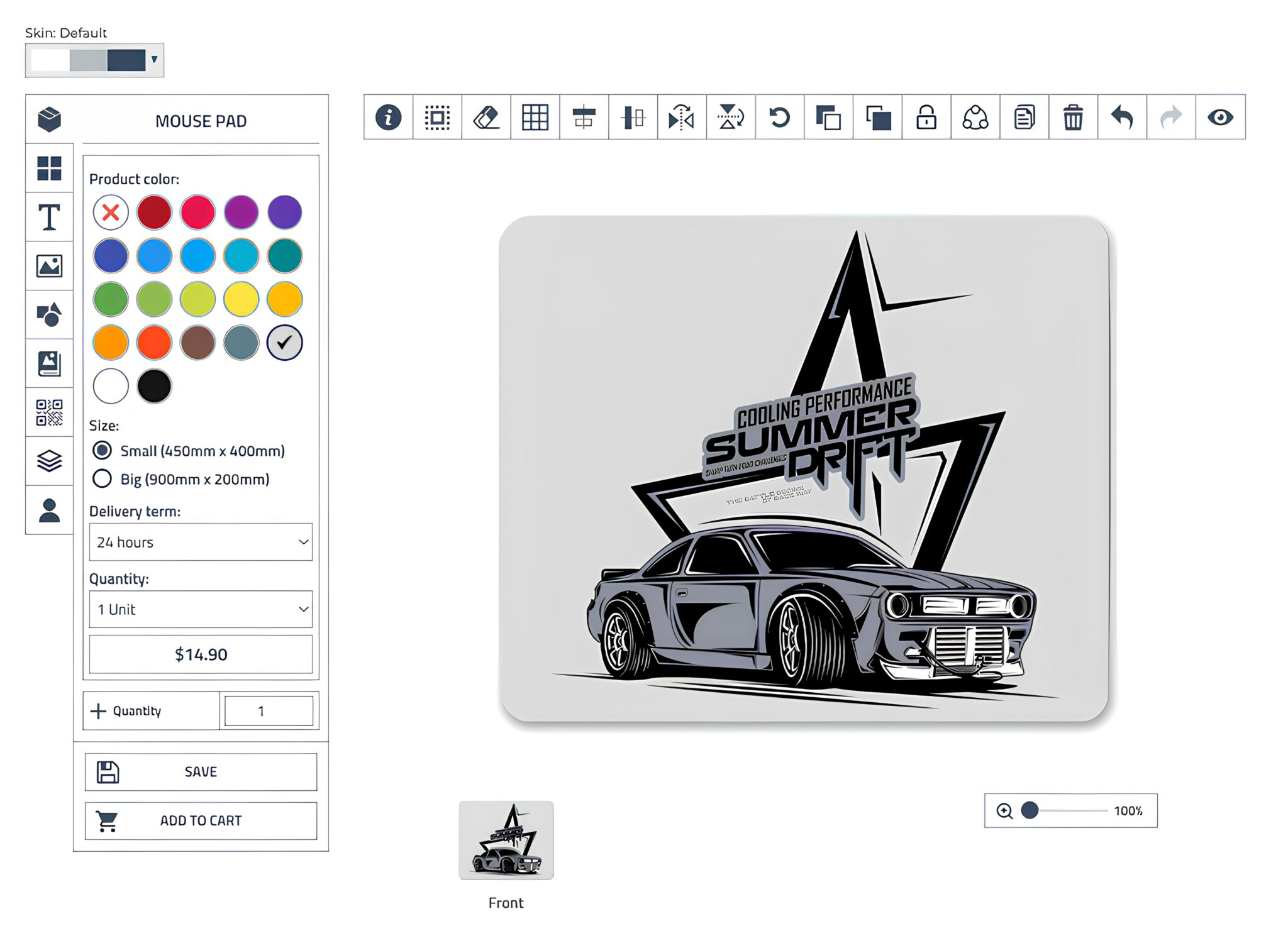This screenshot has height=948, width=1288.
Task: Select the Text tool in sidebar
Action: pyautogui.click(x=49, y=218)
